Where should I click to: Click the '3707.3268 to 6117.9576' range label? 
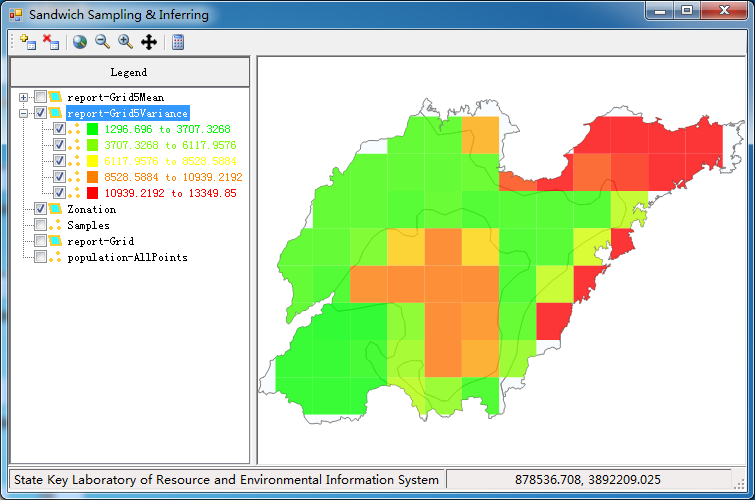(x=170, y=145)
